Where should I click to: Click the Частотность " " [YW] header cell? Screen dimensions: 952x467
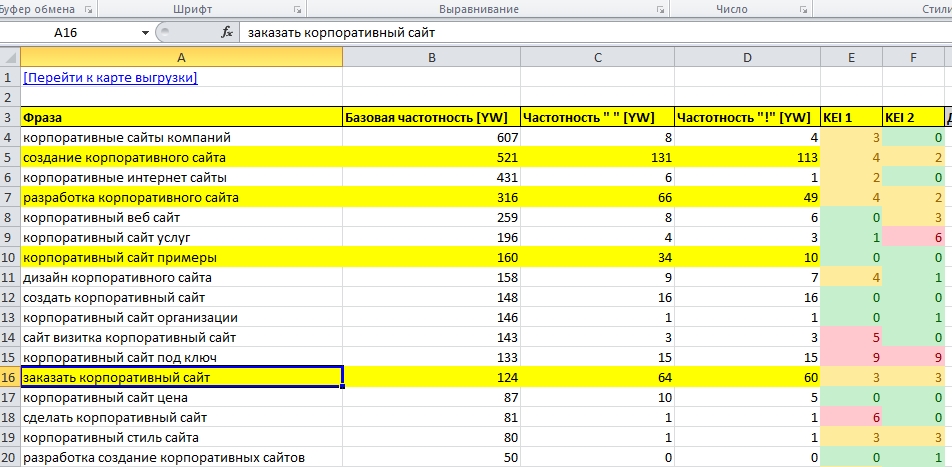point(597,117)
